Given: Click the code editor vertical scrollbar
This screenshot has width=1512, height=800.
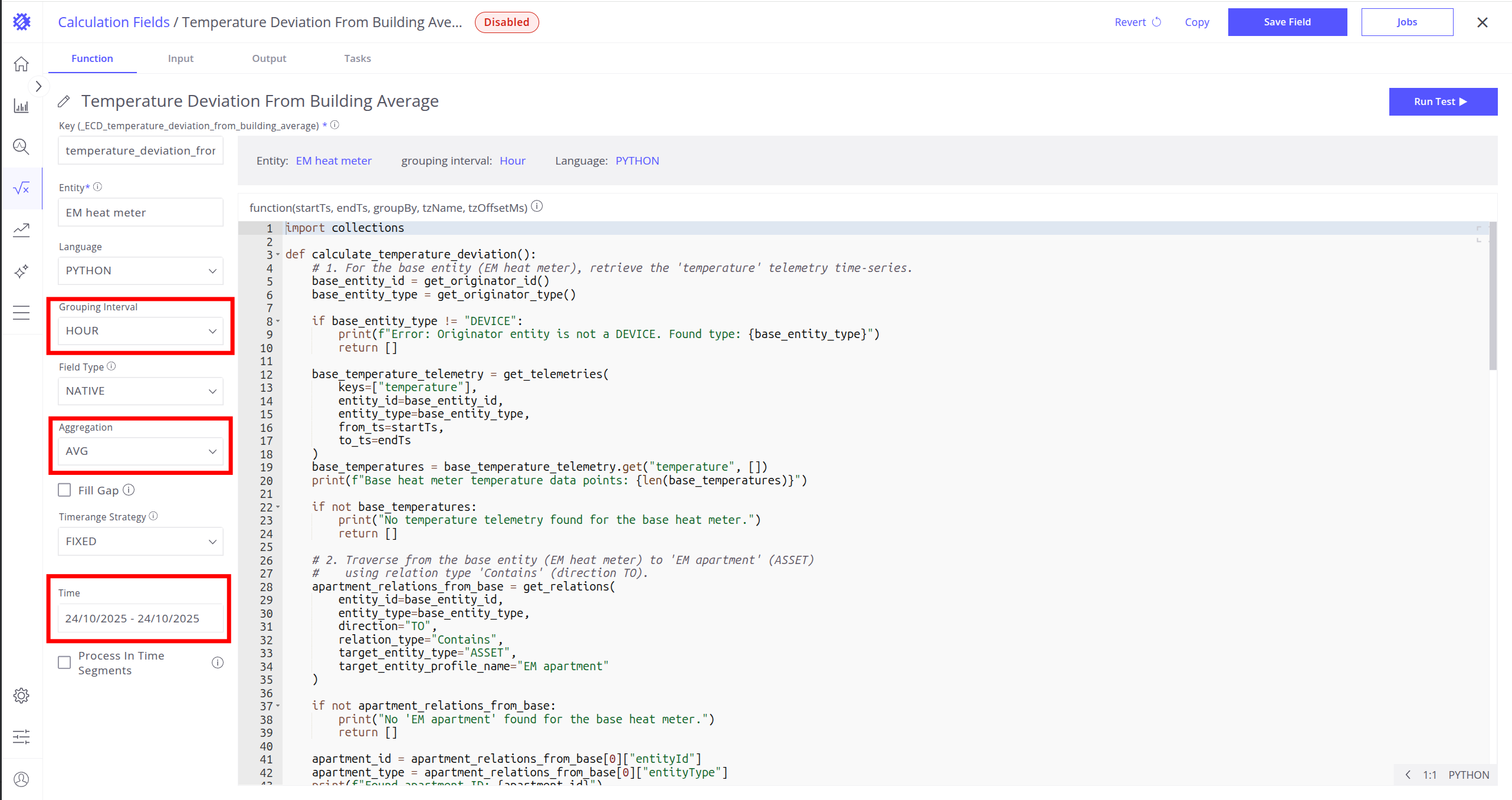Looking at the screenshot, I should 1493,296.
